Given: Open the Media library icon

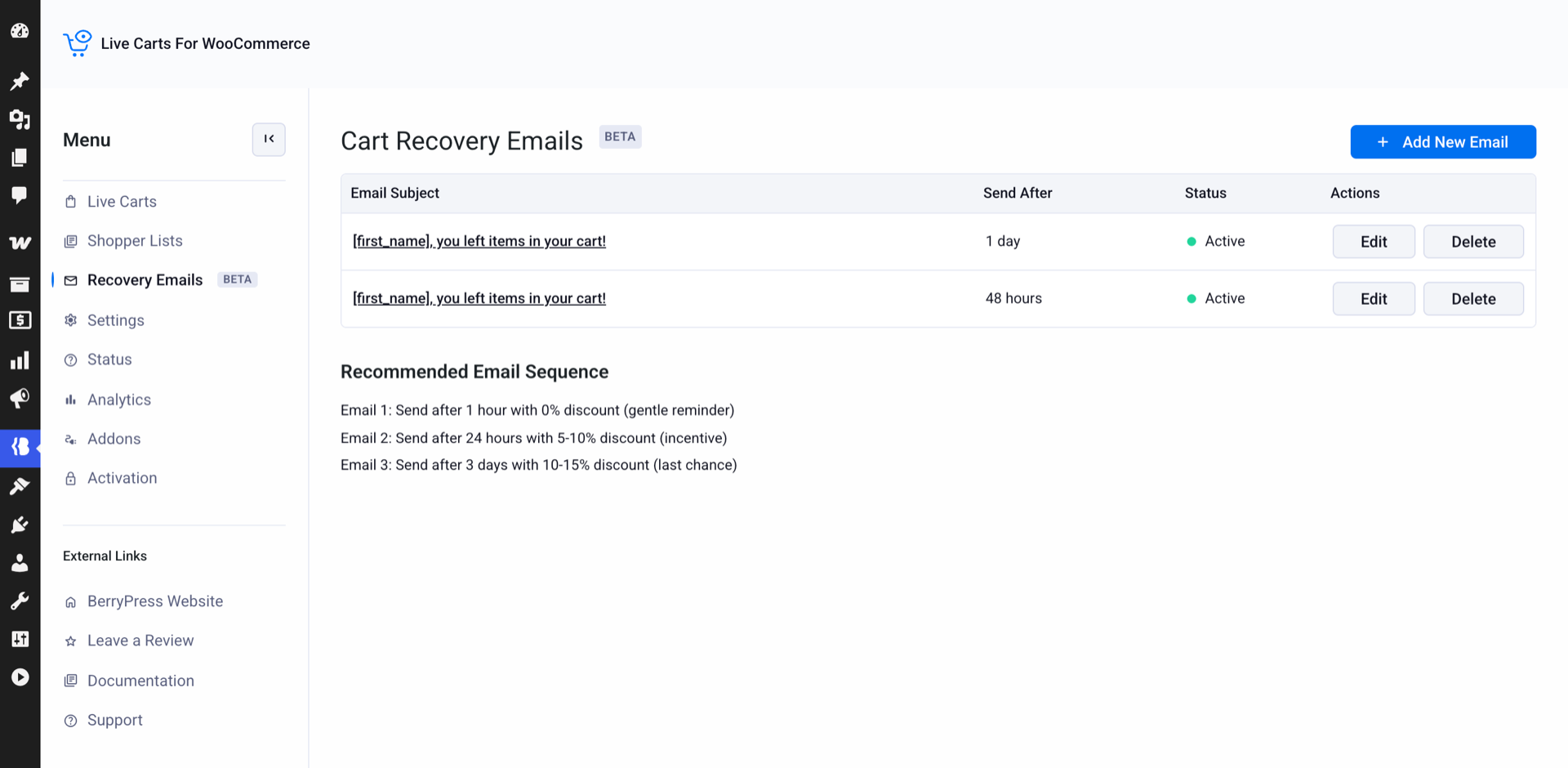Looking at the screenshot, I should (20, 119).
